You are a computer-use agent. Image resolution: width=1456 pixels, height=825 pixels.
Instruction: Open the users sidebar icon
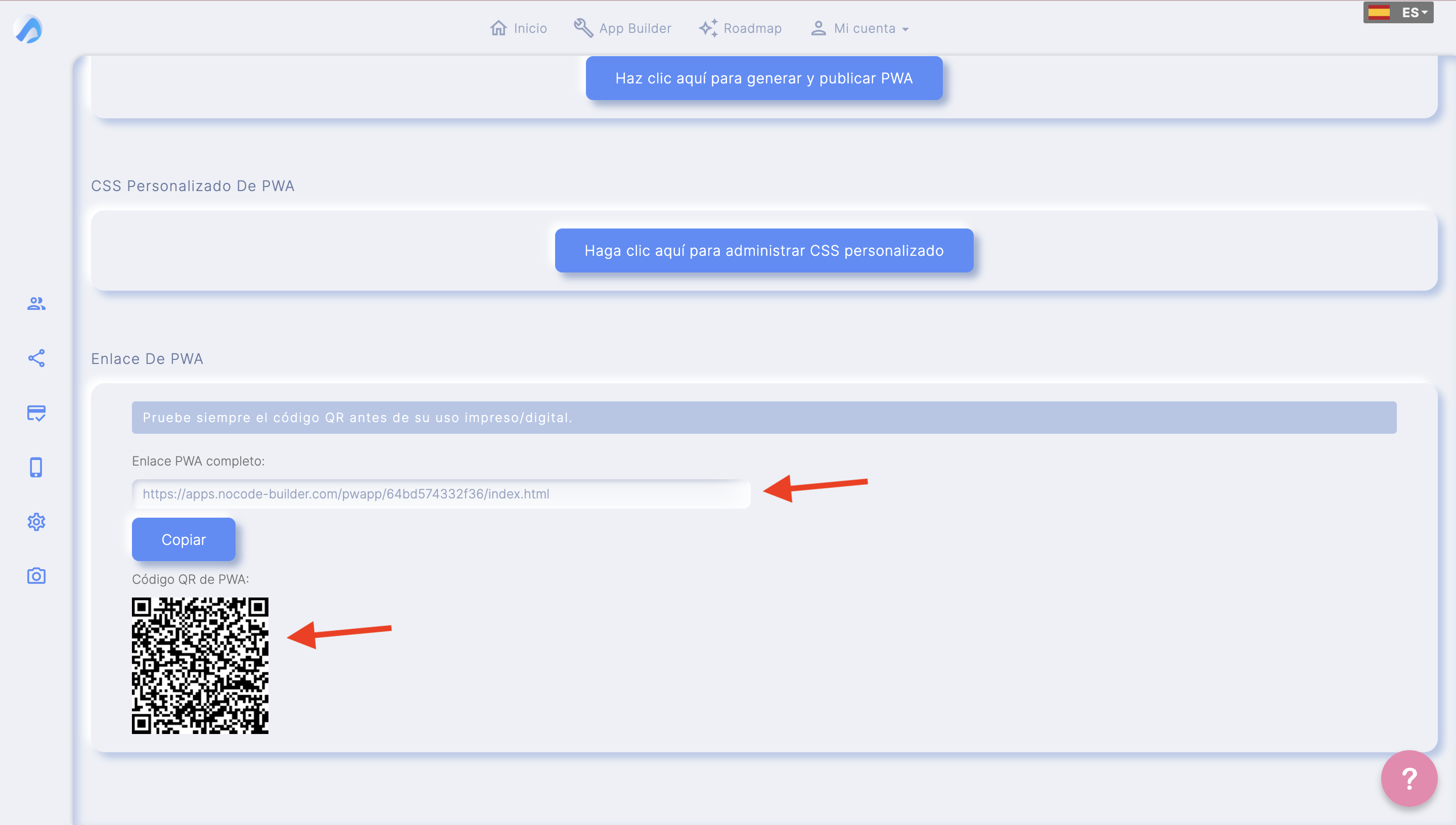coord(36,304)
